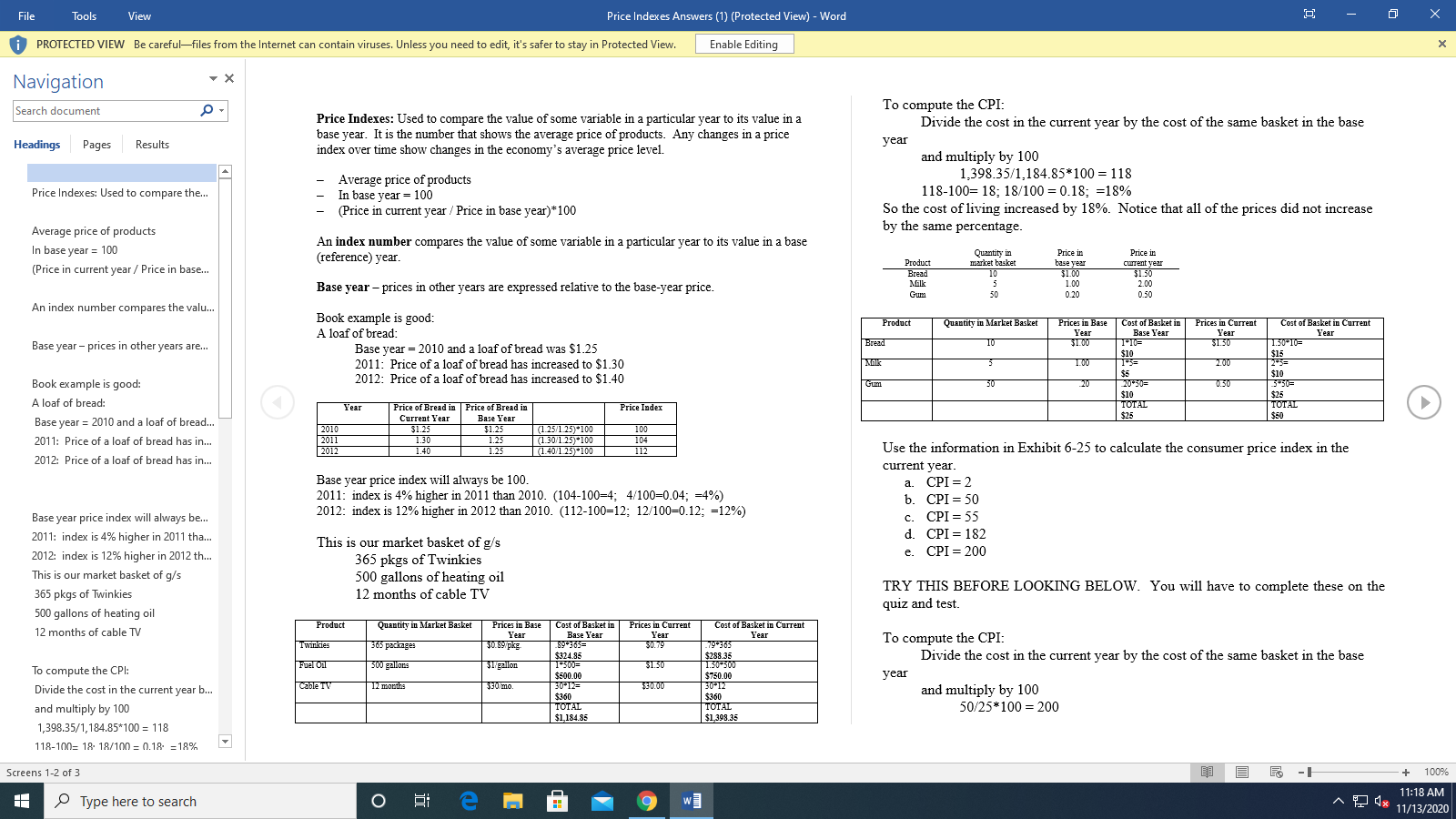The image size is (1456, 819).
Task: Open File Explorer from the taskbar
Action: pos(512,801)
